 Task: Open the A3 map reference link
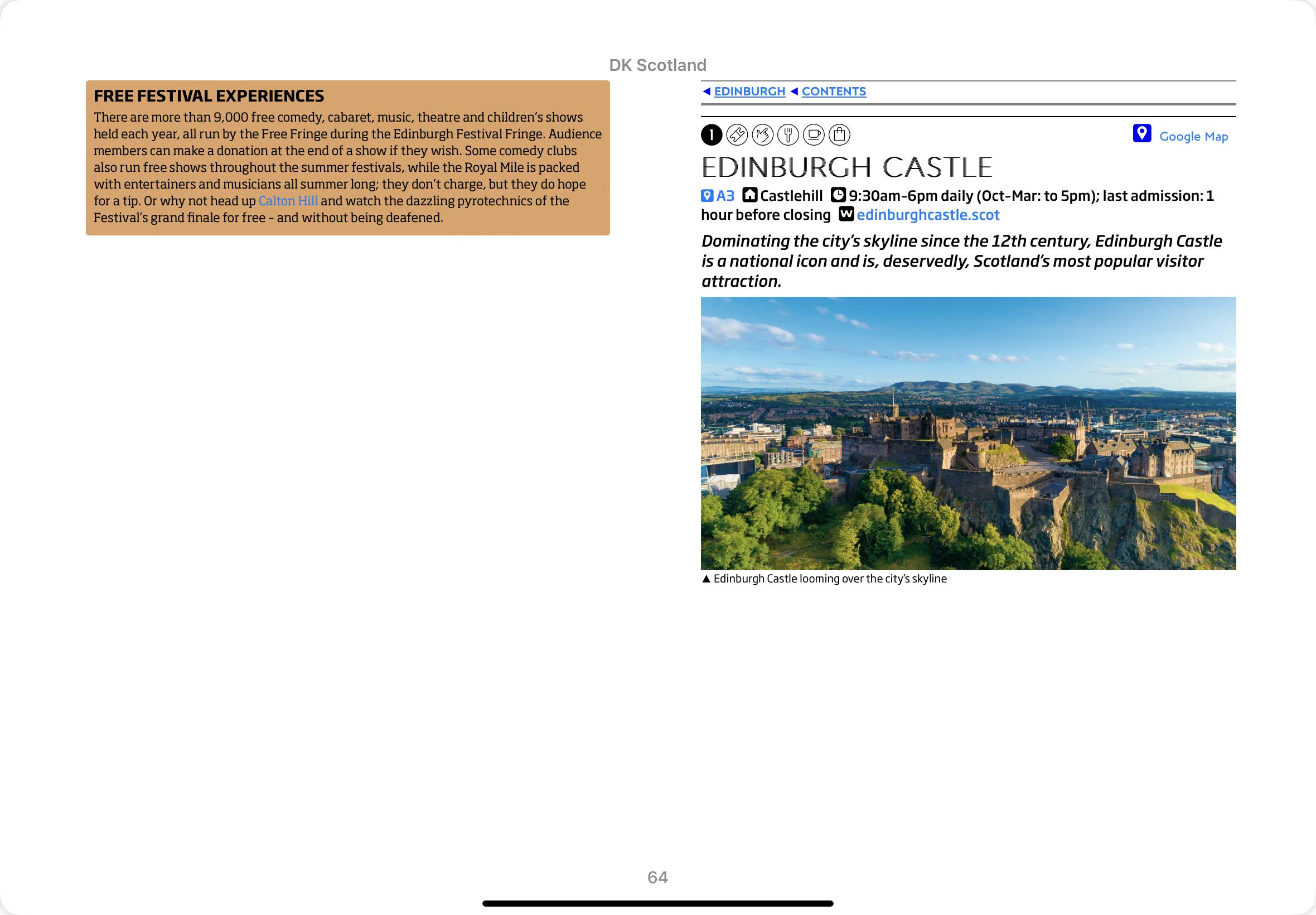(x=725, y=196)
